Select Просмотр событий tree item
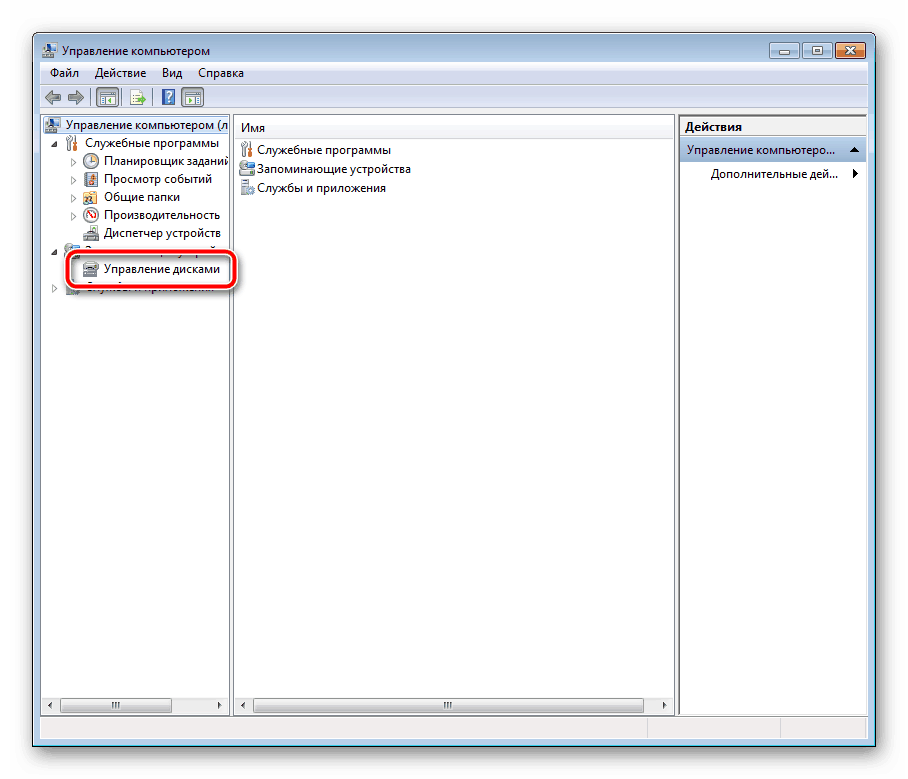The image size is (908, 779). coord(158,179)
